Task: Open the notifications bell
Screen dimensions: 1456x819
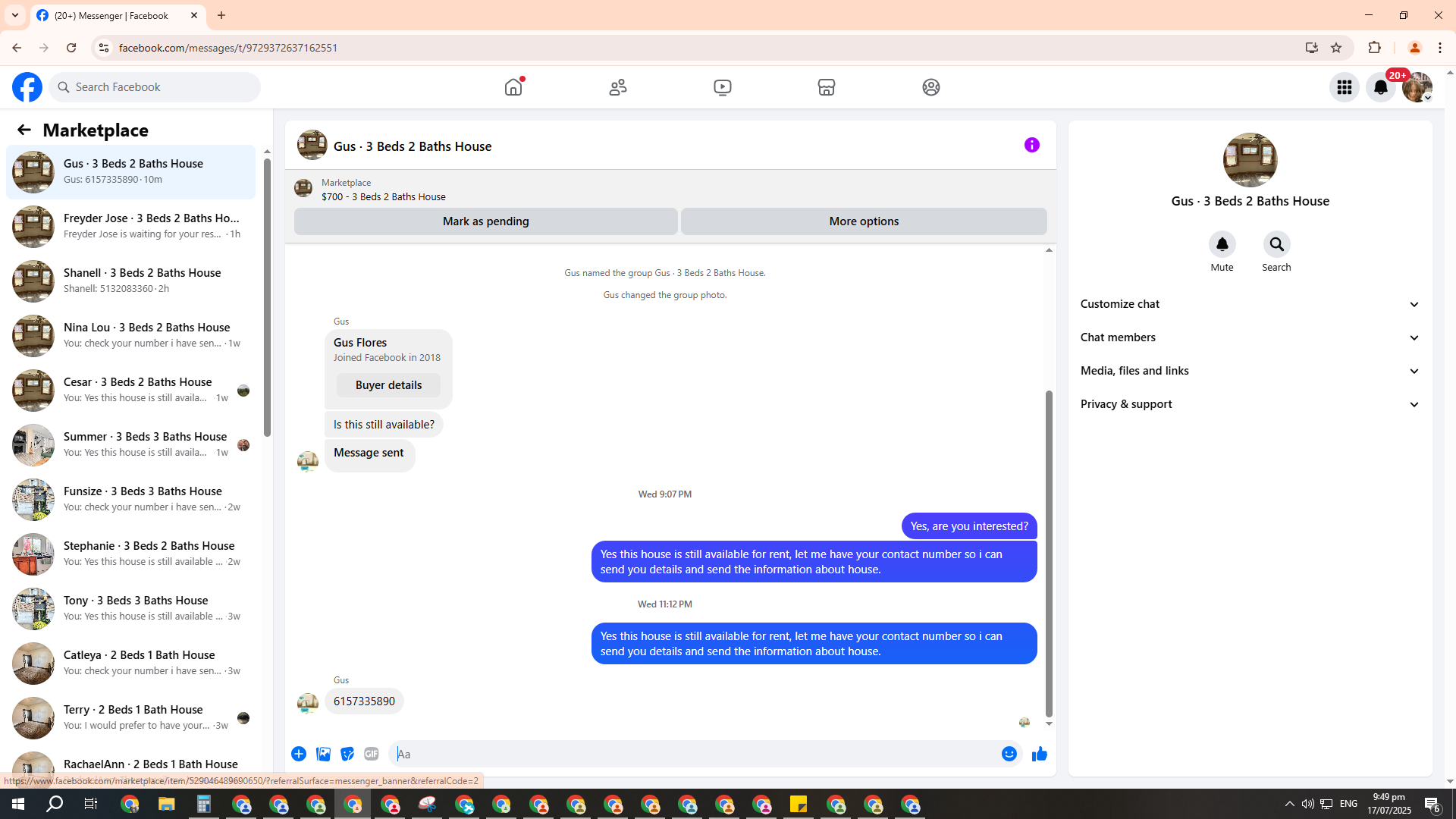Action: pos(1381,87)
